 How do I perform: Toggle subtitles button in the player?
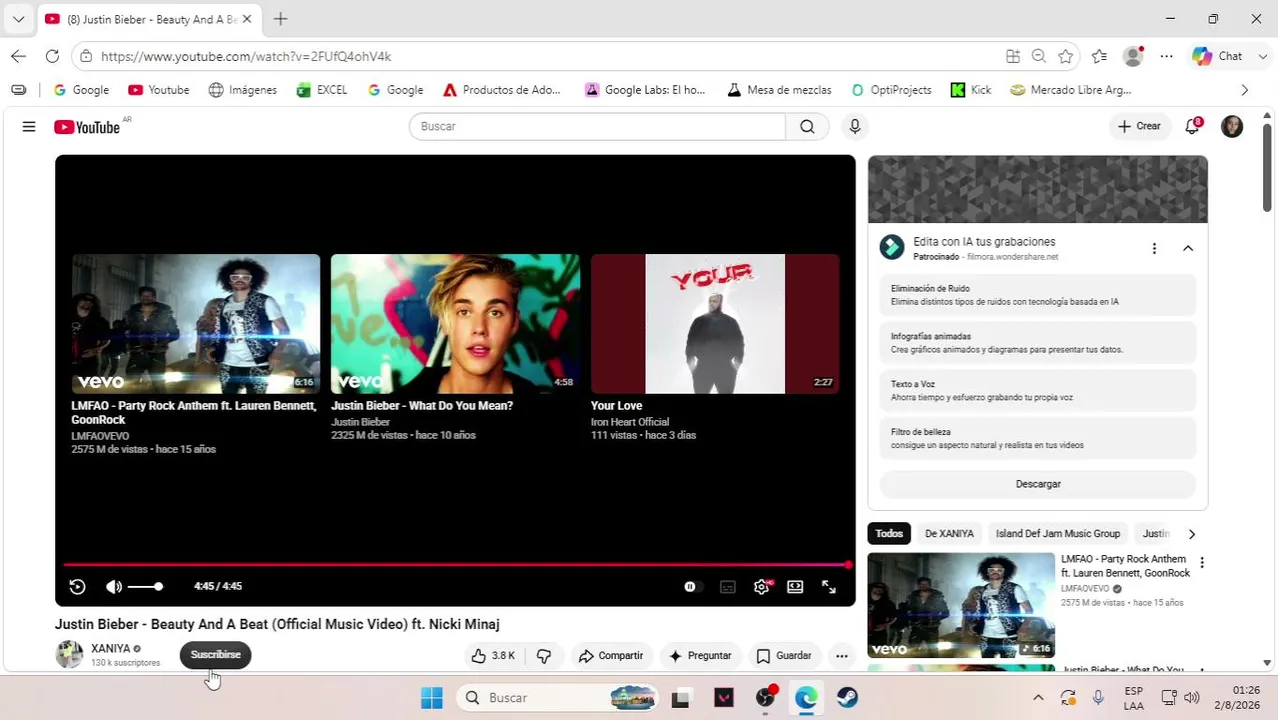point(728,587)
